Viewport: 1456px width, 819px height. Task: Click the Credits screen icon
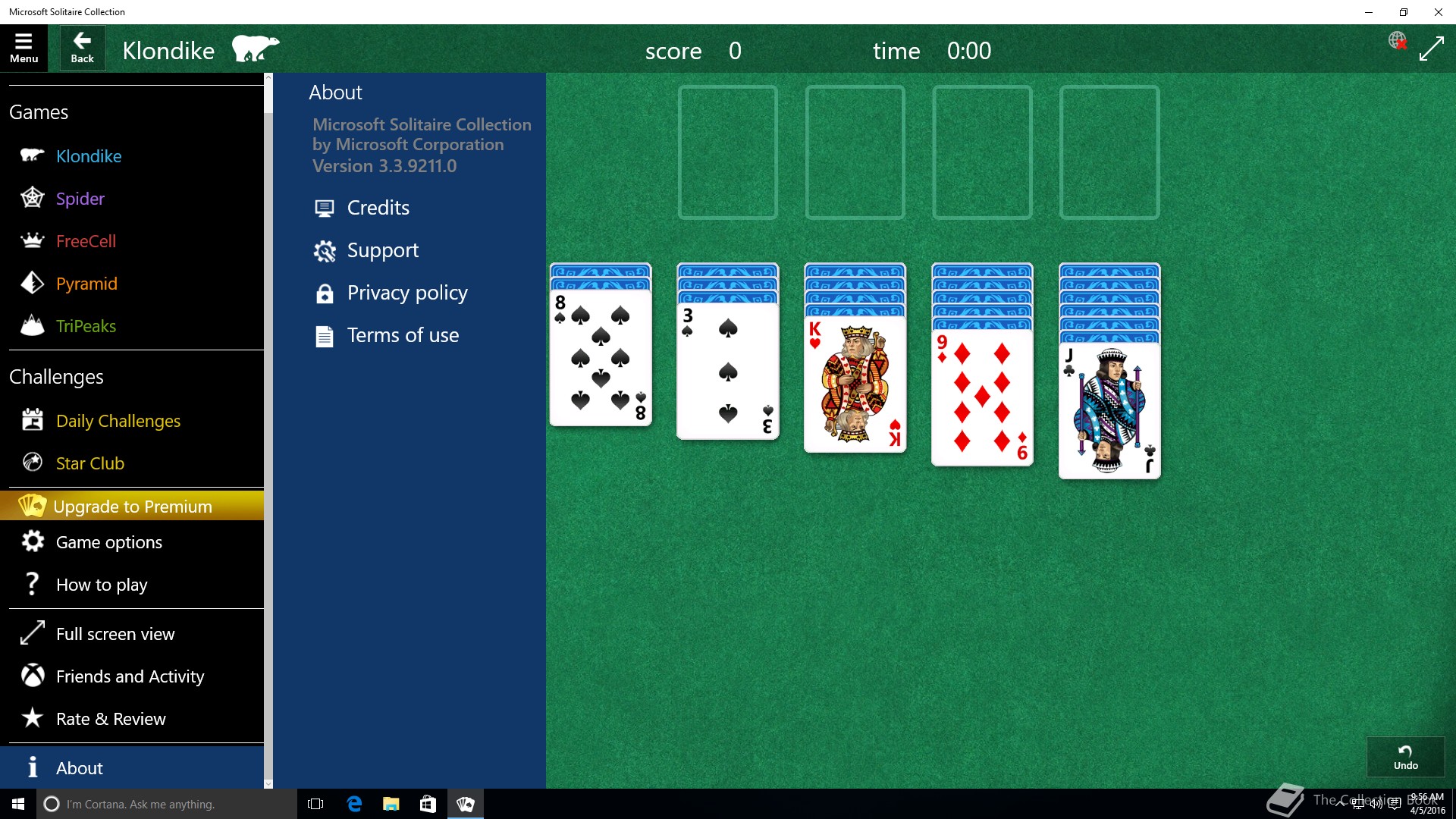325,208
